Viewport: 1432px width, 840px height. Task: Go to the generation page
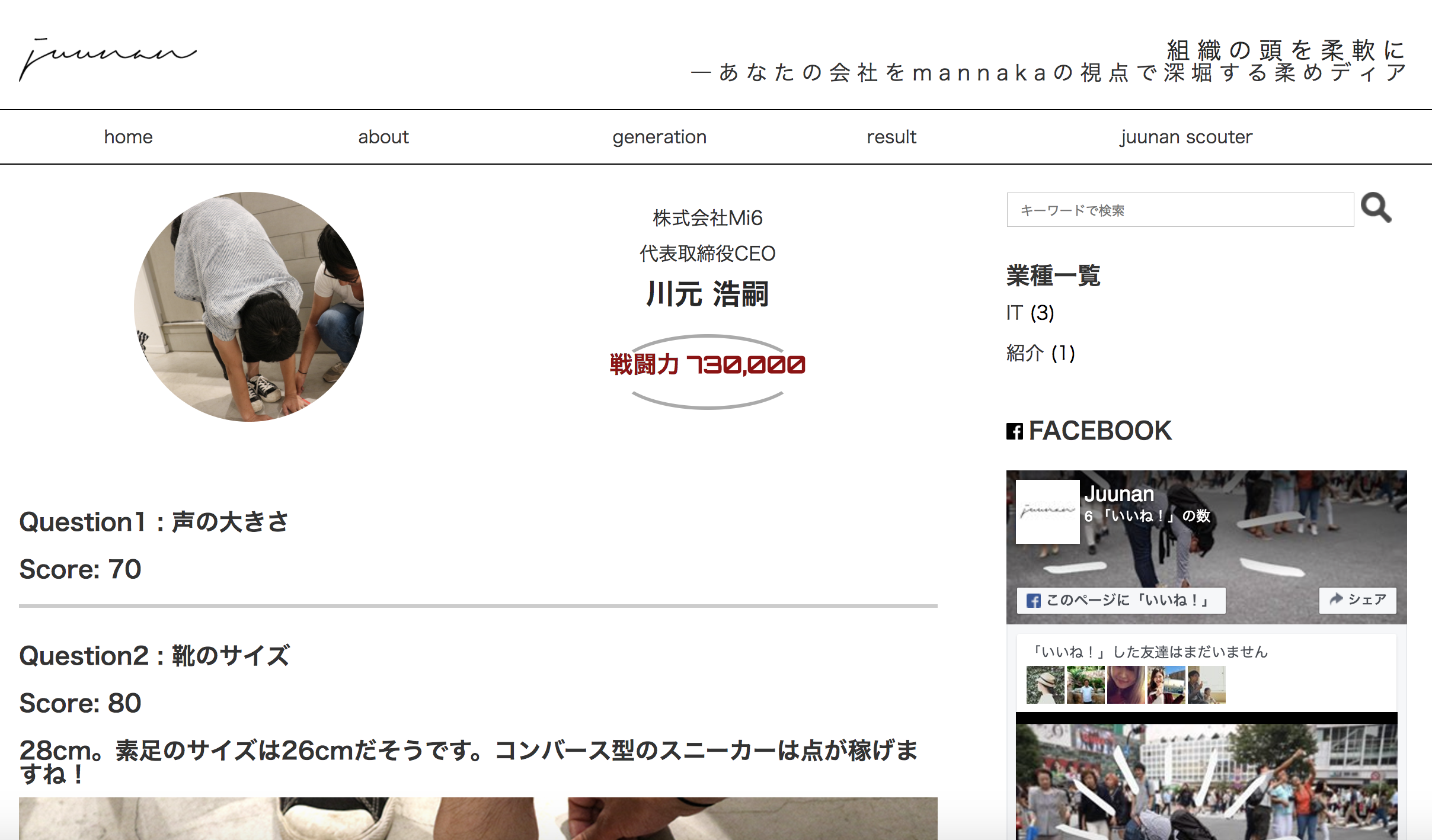659,137
